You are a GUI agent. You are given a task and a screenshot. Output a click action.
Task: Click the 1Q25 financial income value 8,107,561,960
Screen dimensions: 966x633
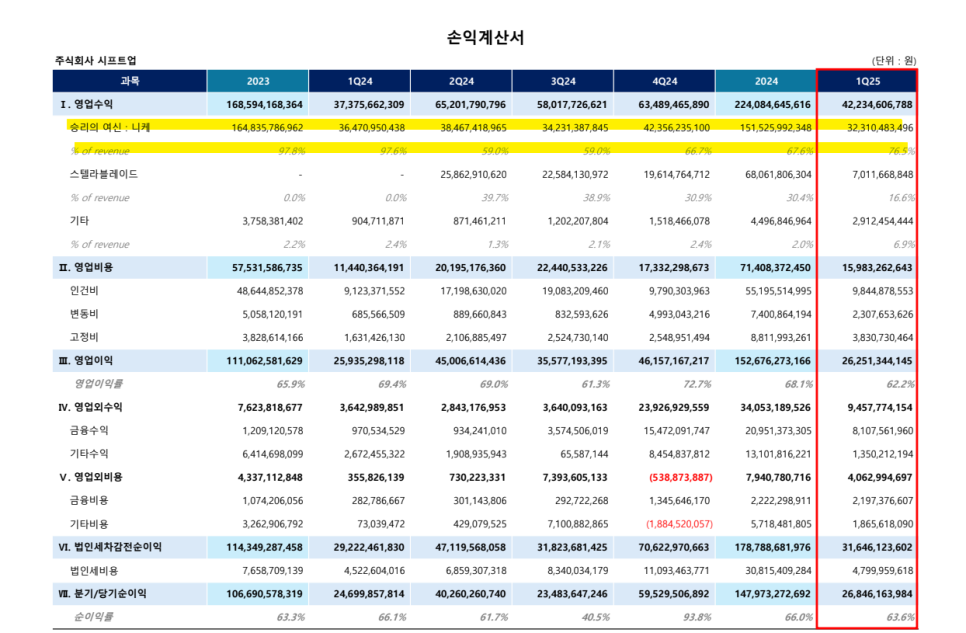[882, 431]
